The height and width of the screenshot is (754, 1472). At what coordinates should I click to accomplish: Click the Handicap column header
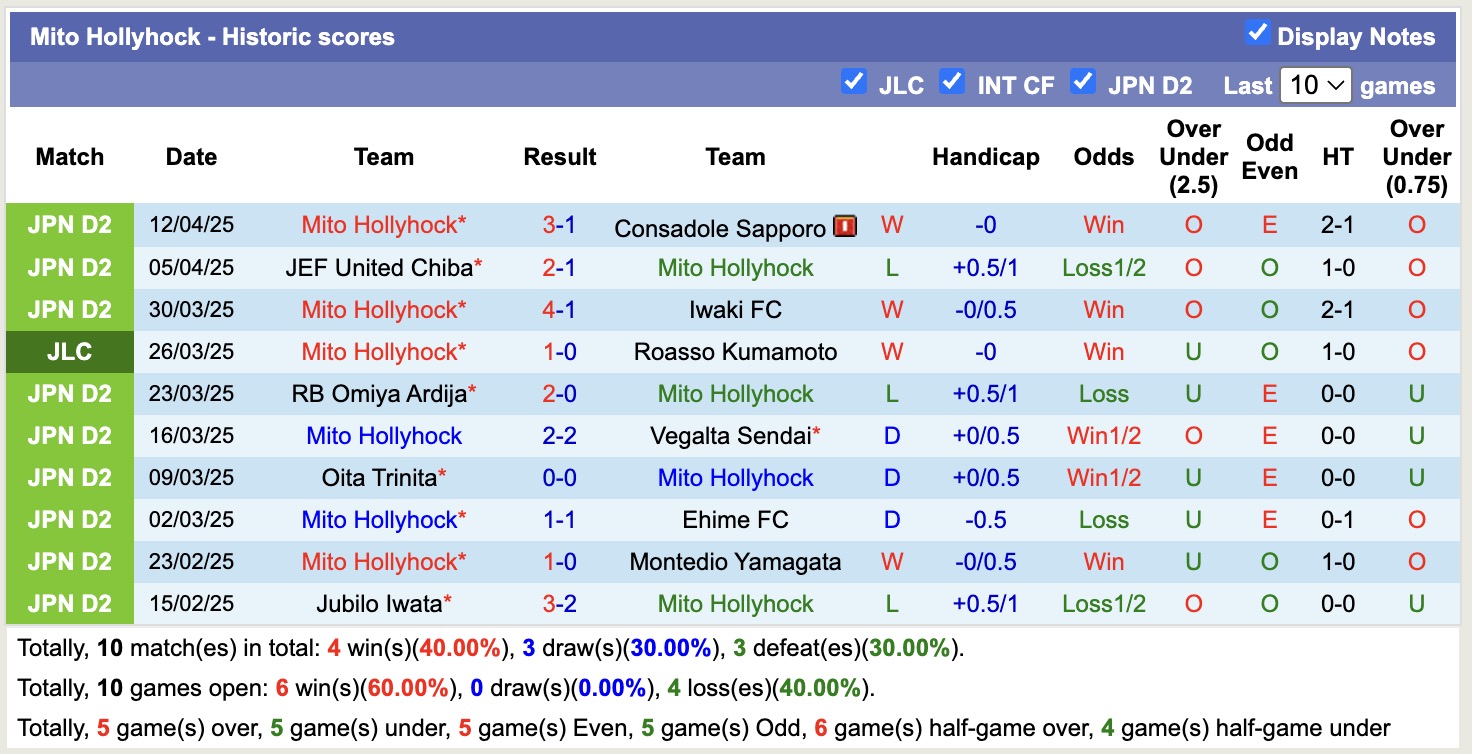pos(986,157)
